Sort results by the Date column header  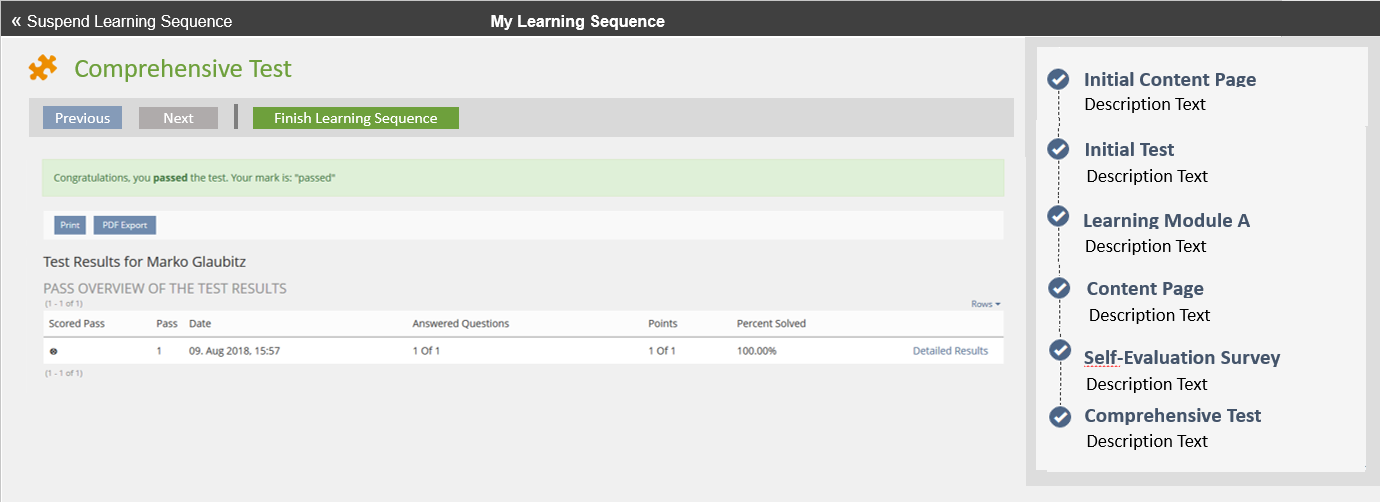pyautogui.click(x=200, y=324)
